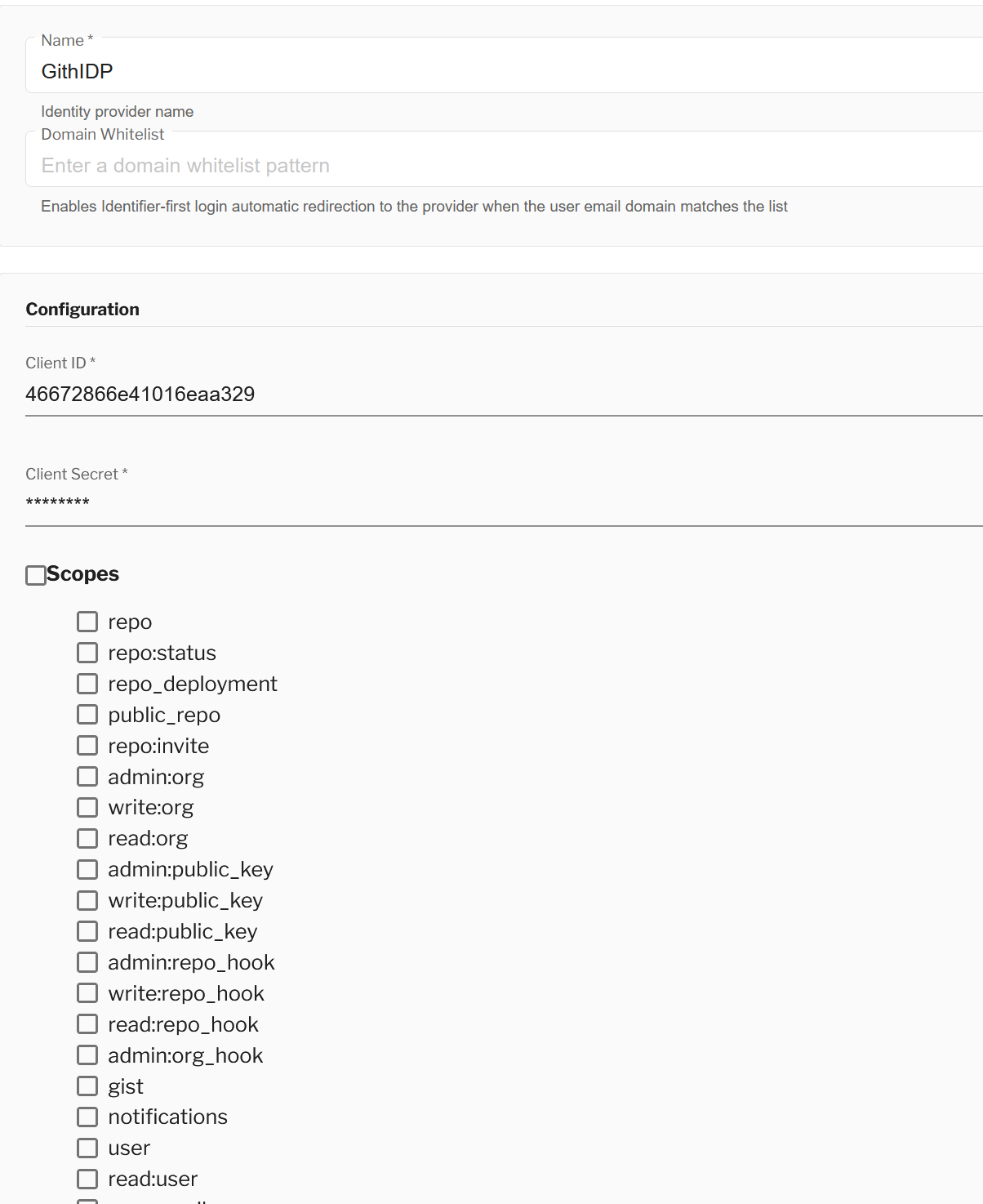The height and width of the screenshot is (1204, 983).
Task: Click the Domain Whitelist pattern field
Action: (x=490, y=166)
